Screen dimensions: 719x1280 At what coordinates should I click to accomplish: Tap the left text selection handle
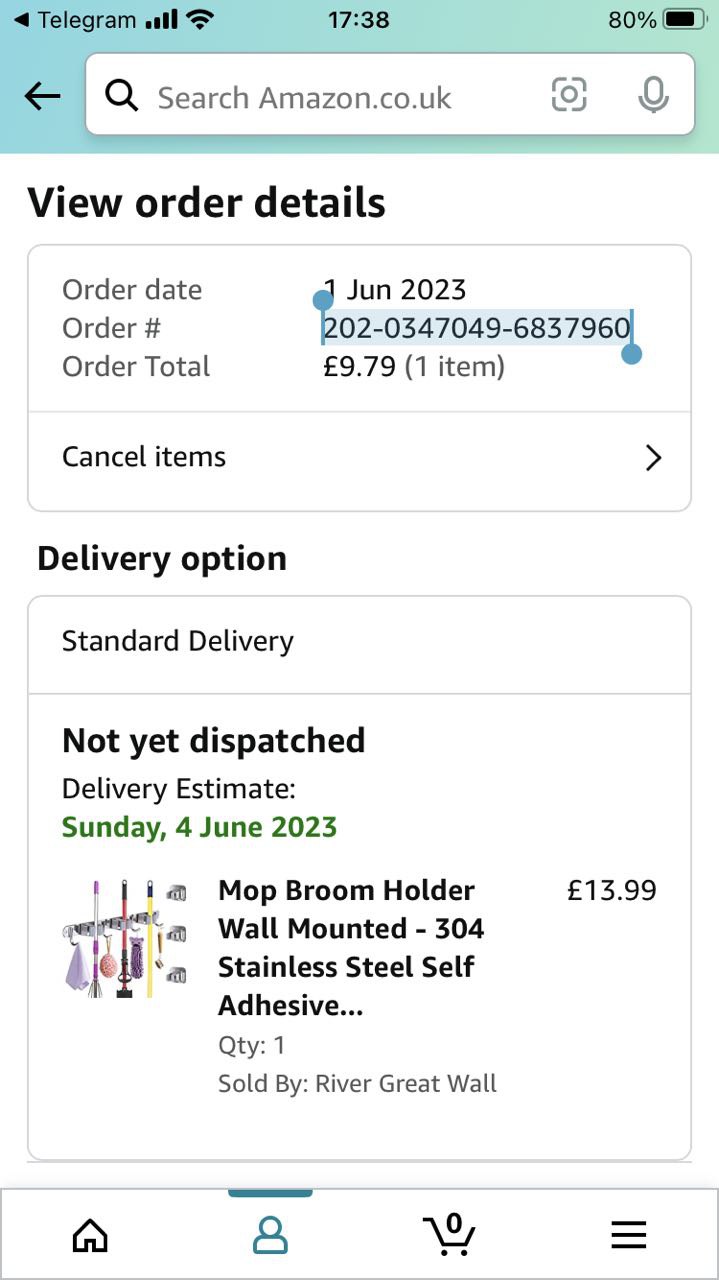click(x=322, y=300)
